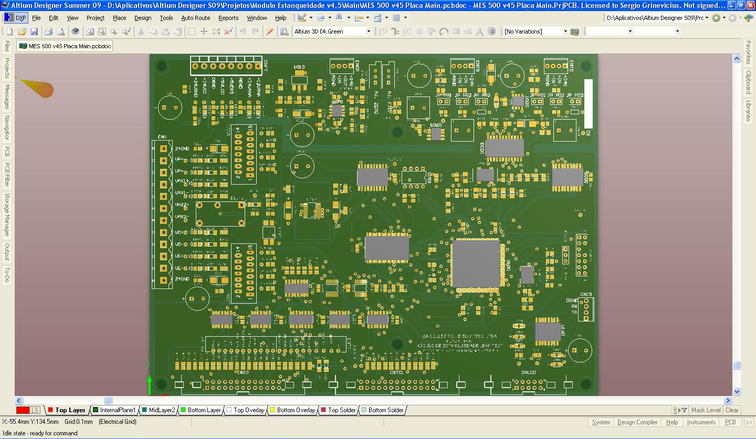The width and height of the screenshot is (756, 439).
Task: Browse component libraries icon in toolbar
Action: (x=284, y=31)
